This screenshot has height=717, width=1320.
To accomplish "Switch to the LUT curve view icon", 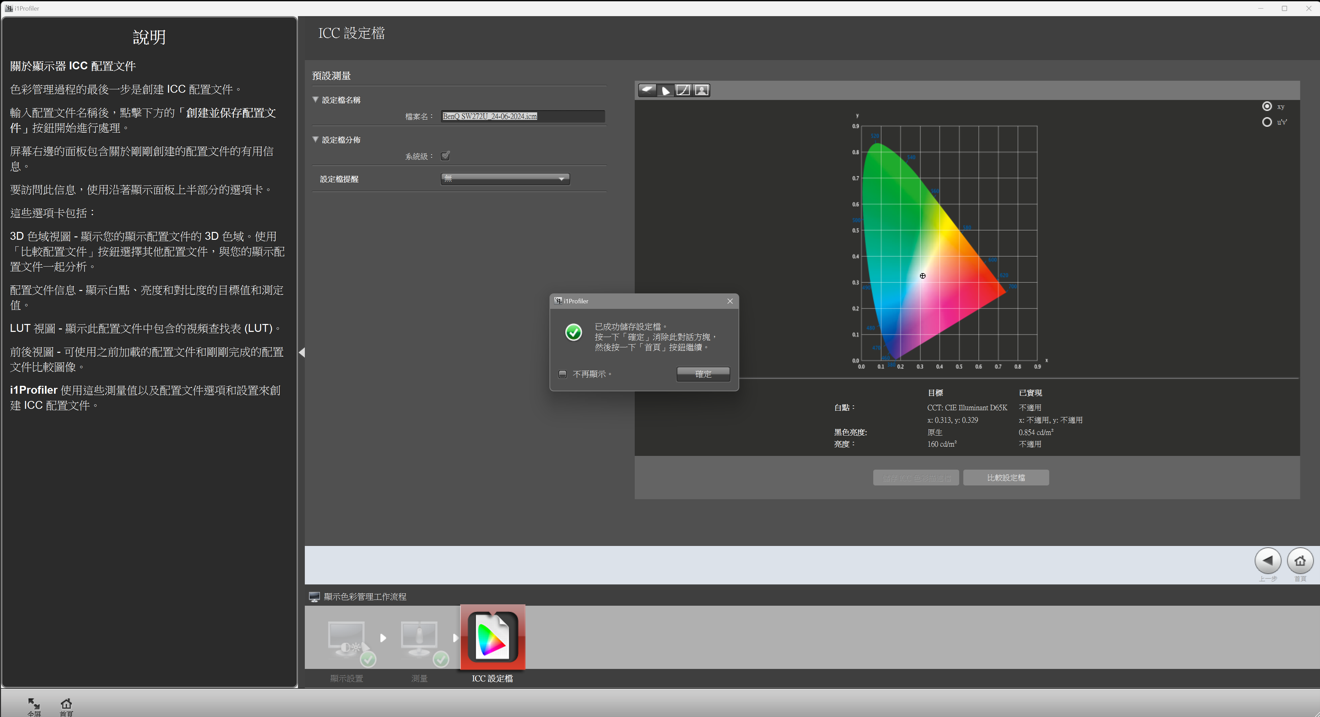I will tap(683, 90).
